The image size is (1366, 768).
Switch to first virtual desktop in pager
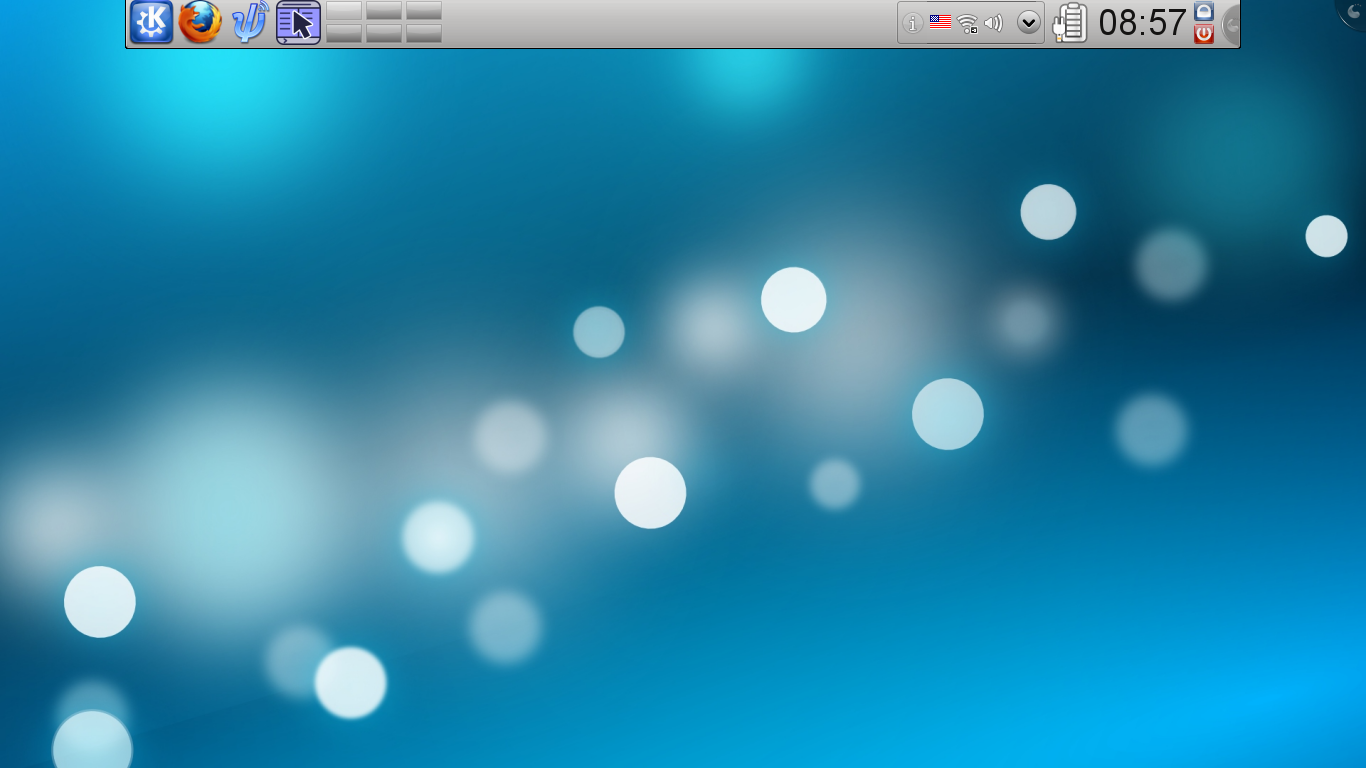(344, 11)
